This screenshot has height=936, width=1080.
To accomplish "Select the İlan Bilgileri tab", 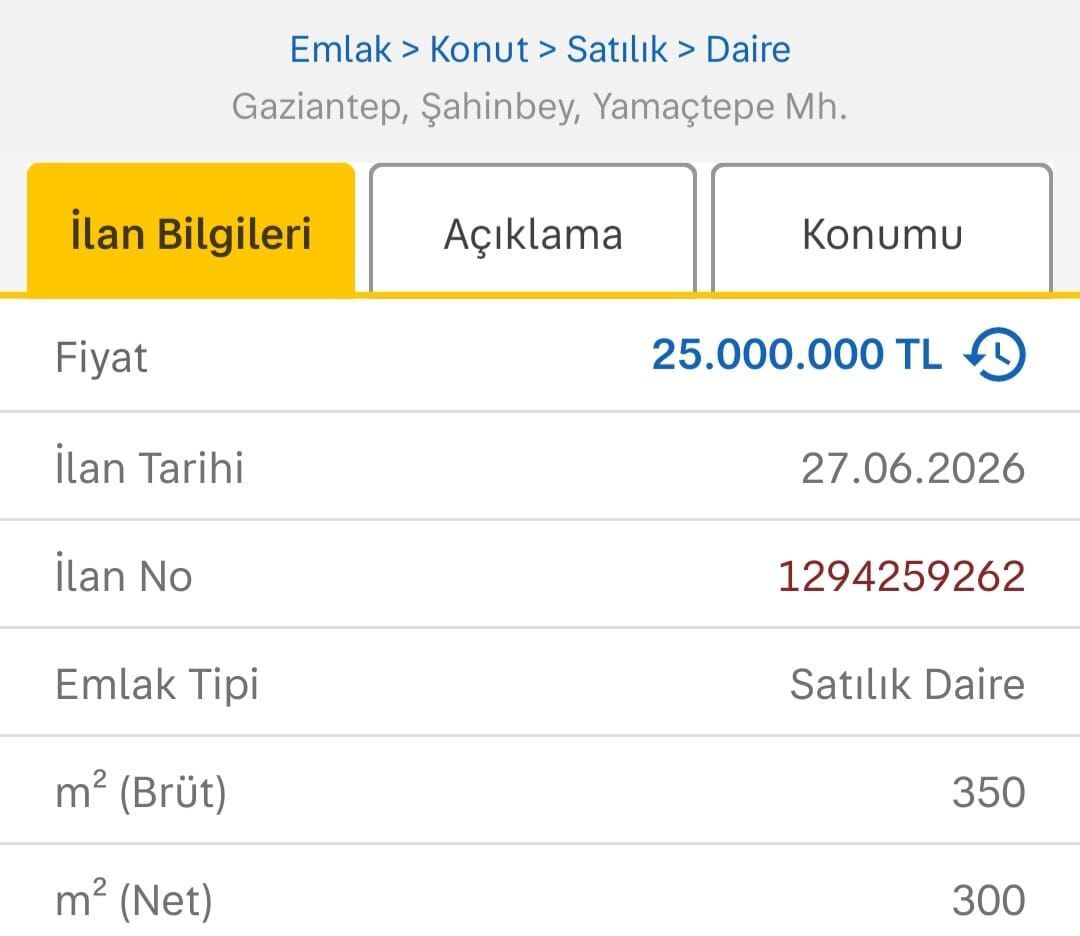I will [191, 229].
